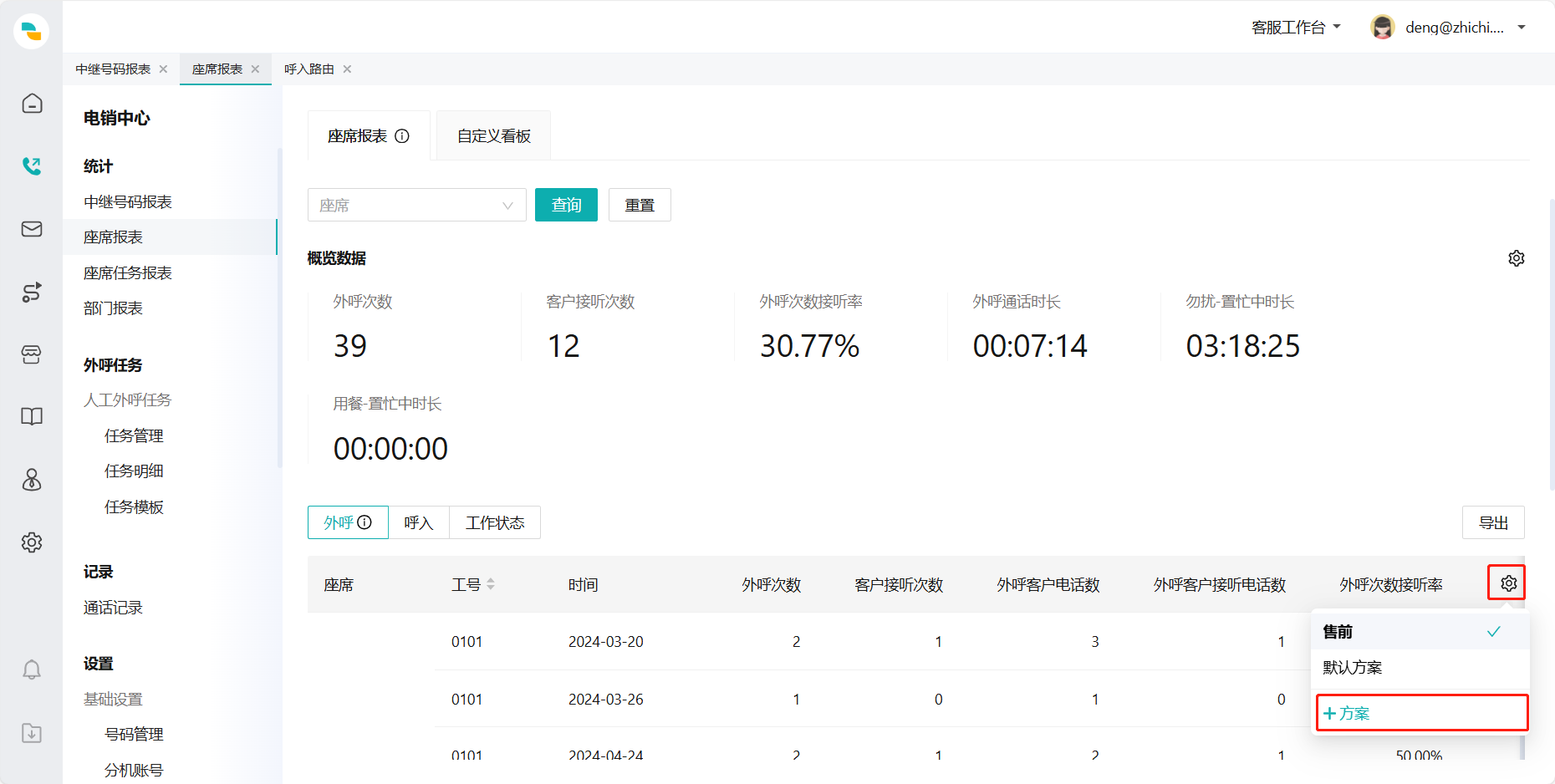Screen dimensions: 1555x784
Task: Switch to 呼入路由 page tab
Action: coord(309,69)
